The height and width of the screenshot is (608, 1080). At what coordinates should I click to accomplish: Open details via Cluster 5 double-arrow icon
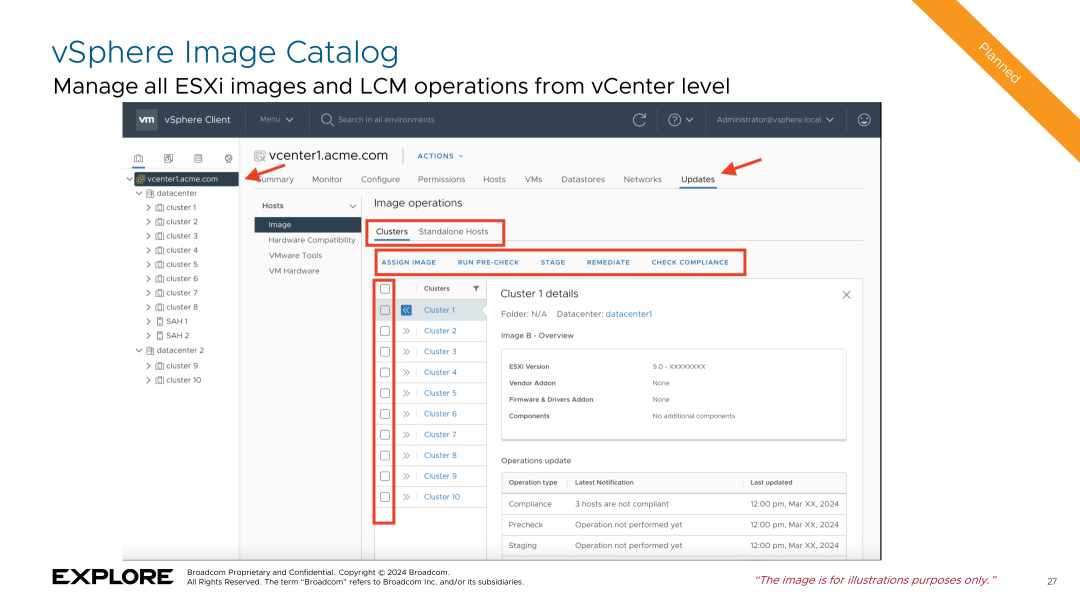(406, 393)
